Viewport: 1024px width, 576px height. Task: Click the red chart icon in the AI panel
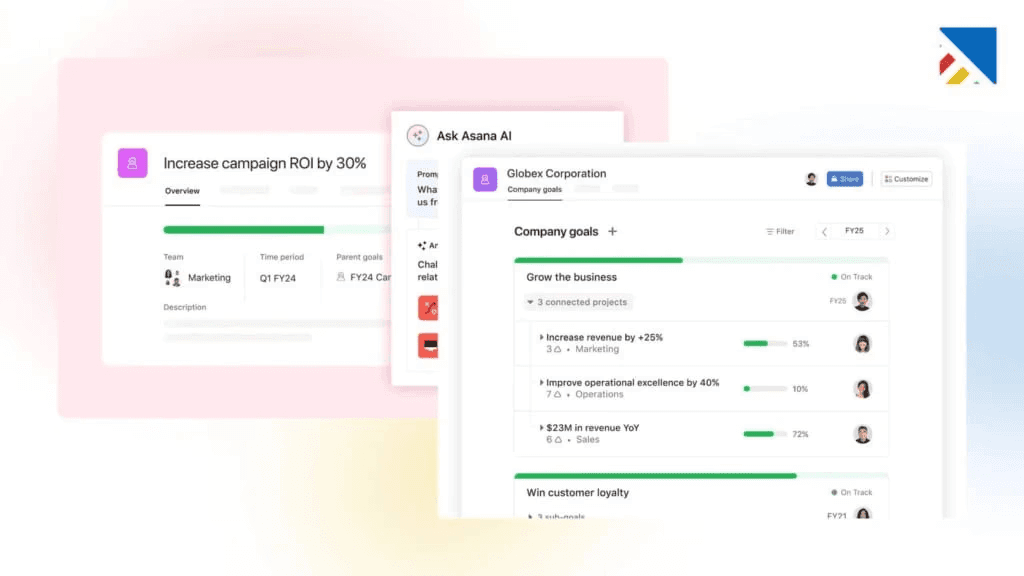[x=429, y=307]
